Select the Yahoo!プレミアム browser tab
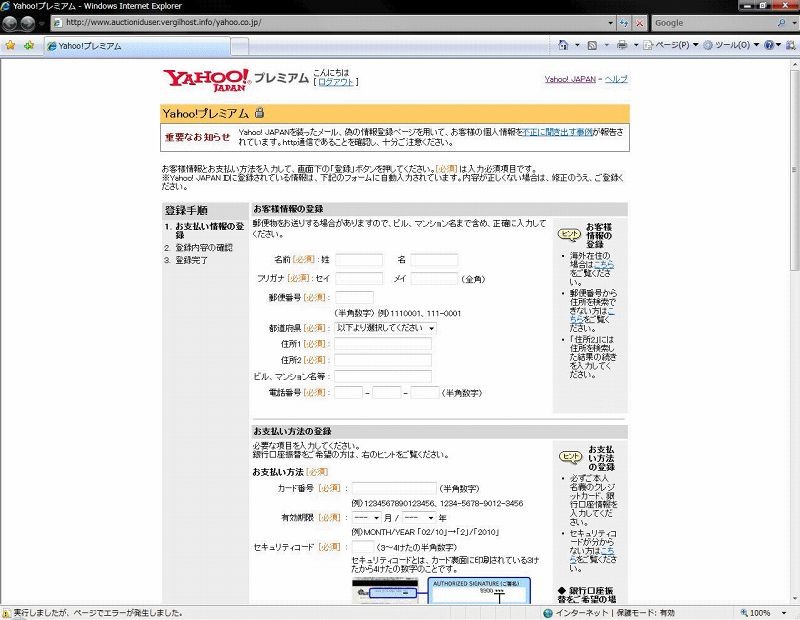The height and width of the screenshot is (620, 800). coord(137,46)
